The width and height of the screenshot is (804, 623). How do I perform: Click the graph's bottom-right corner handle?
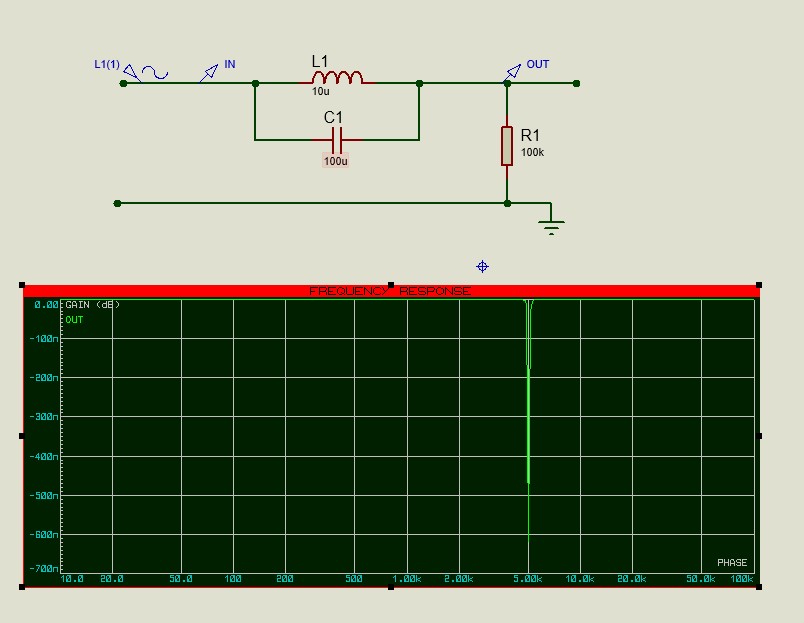tap(759, 587)
